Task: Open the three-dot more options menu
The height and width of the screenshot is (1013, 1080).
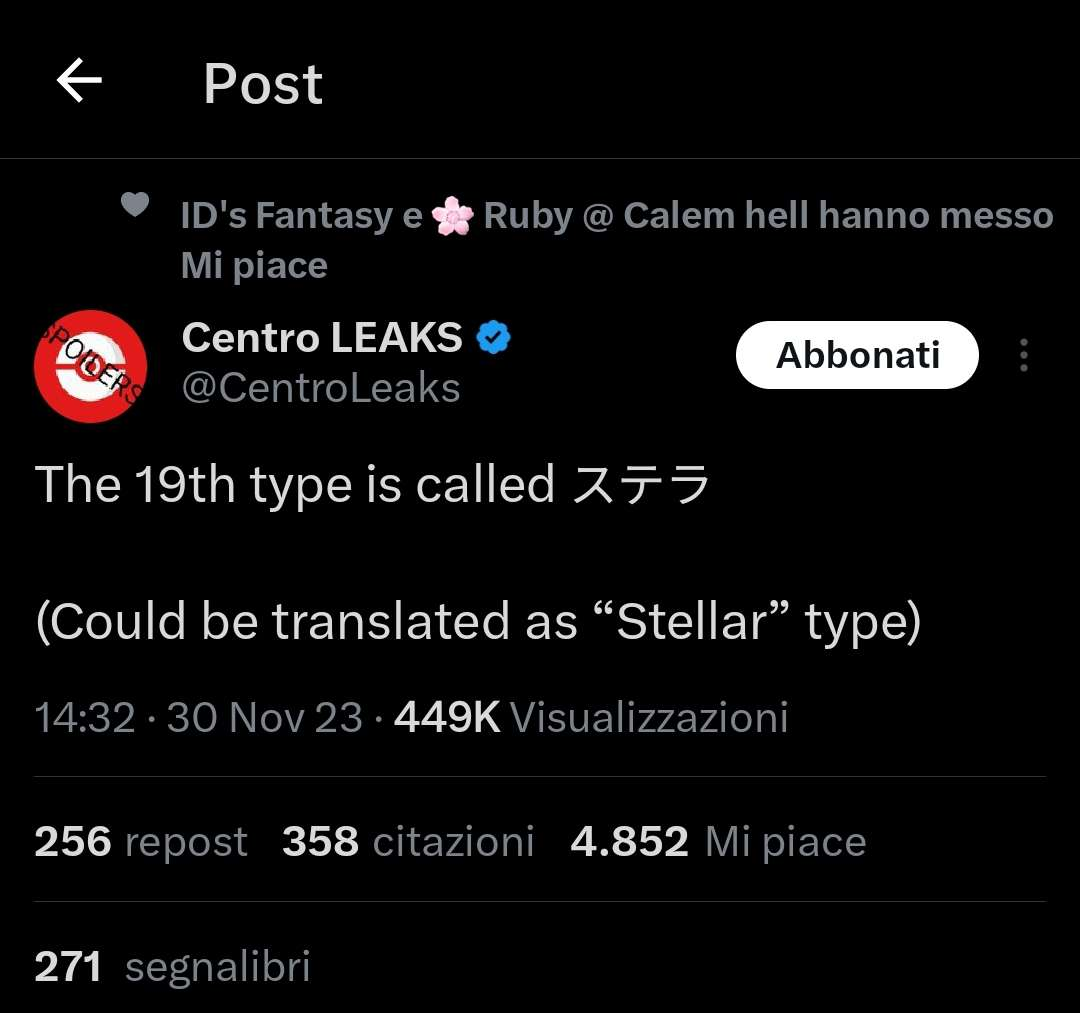Action: pos(1023,356)
